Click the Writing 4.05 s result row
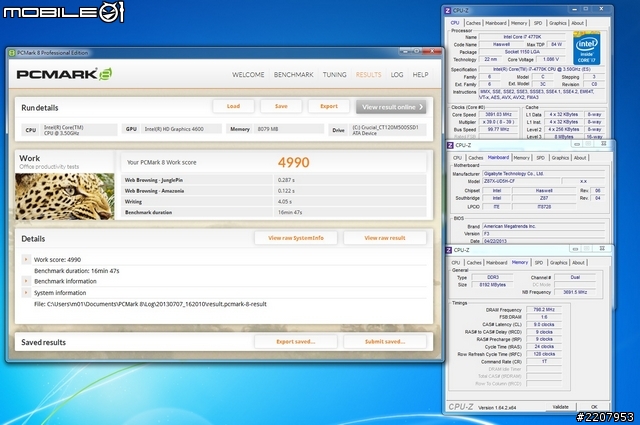Viewport: 640px width, 425px height. (276, 202)
